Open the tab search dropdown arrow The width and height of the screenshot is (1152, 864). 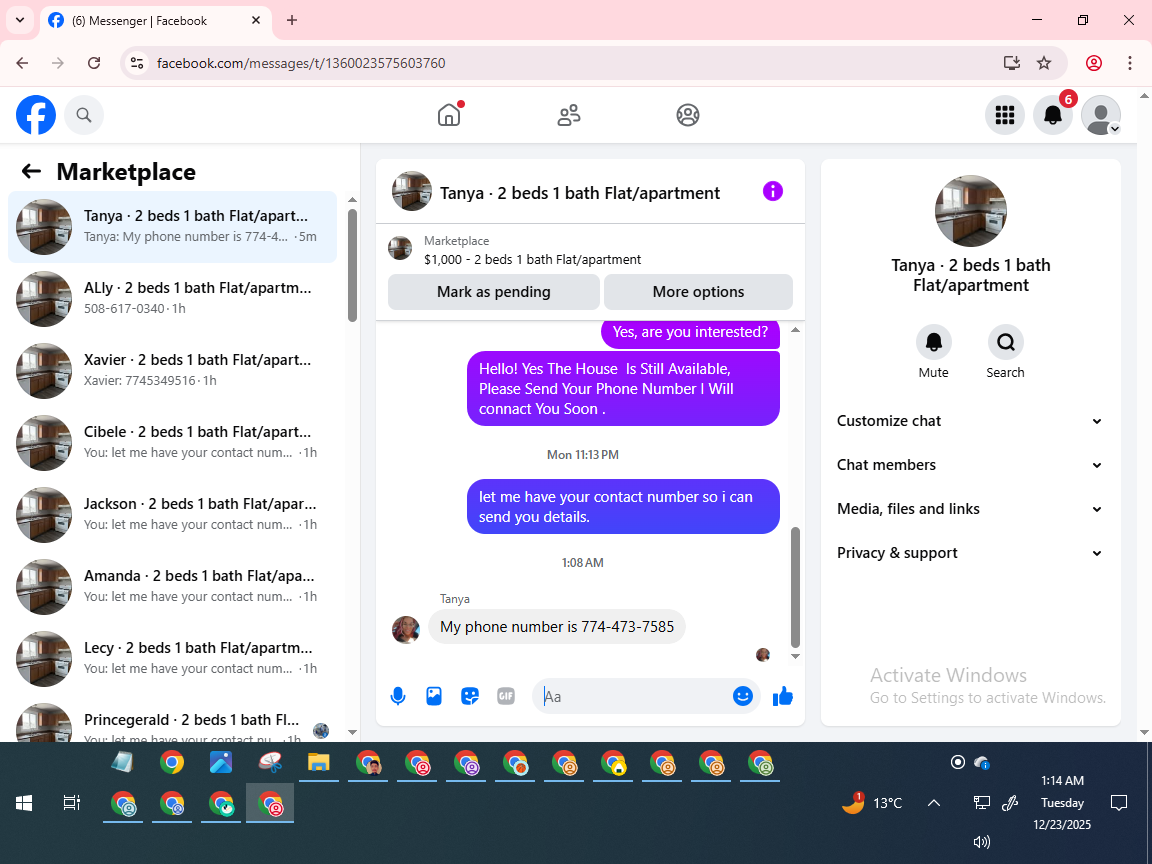[20, 21]
